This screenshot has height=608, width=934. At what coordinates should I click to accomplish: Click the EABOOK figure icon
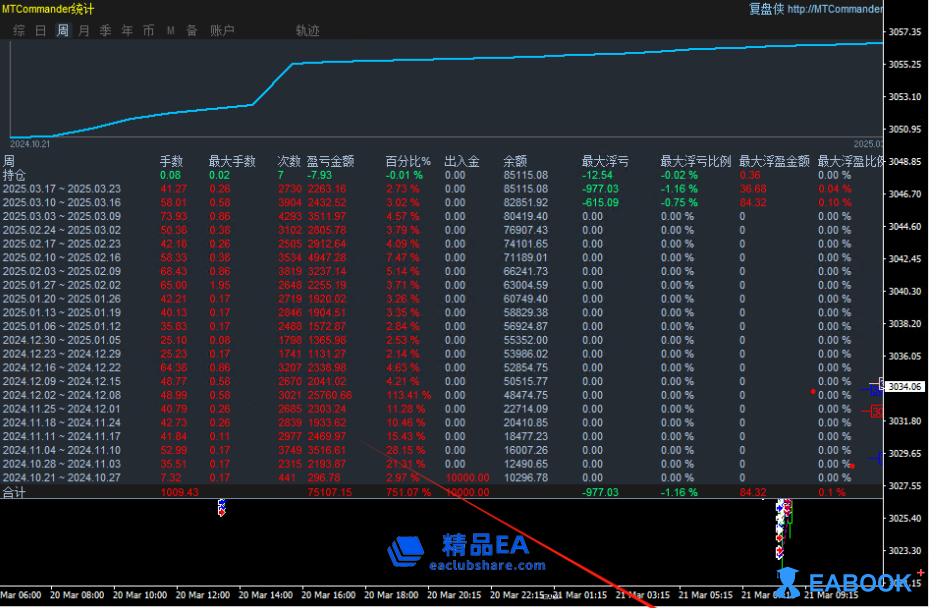(x=789, y=583)
